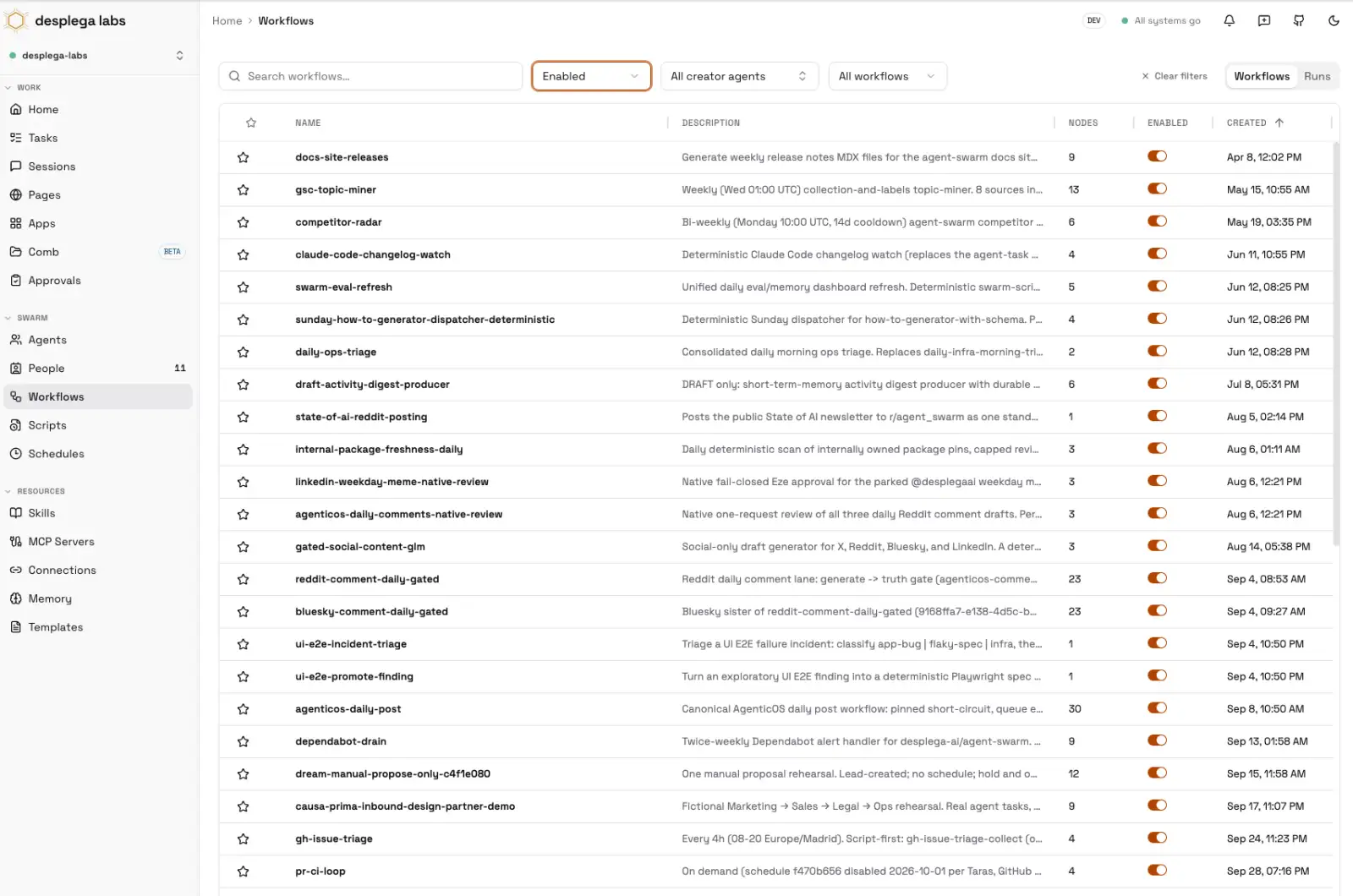Sort by the CREATED column header
Image resolution: width=1353 pixels, height=896 pixels.
pyautogui.click(x=1255, y=123)
